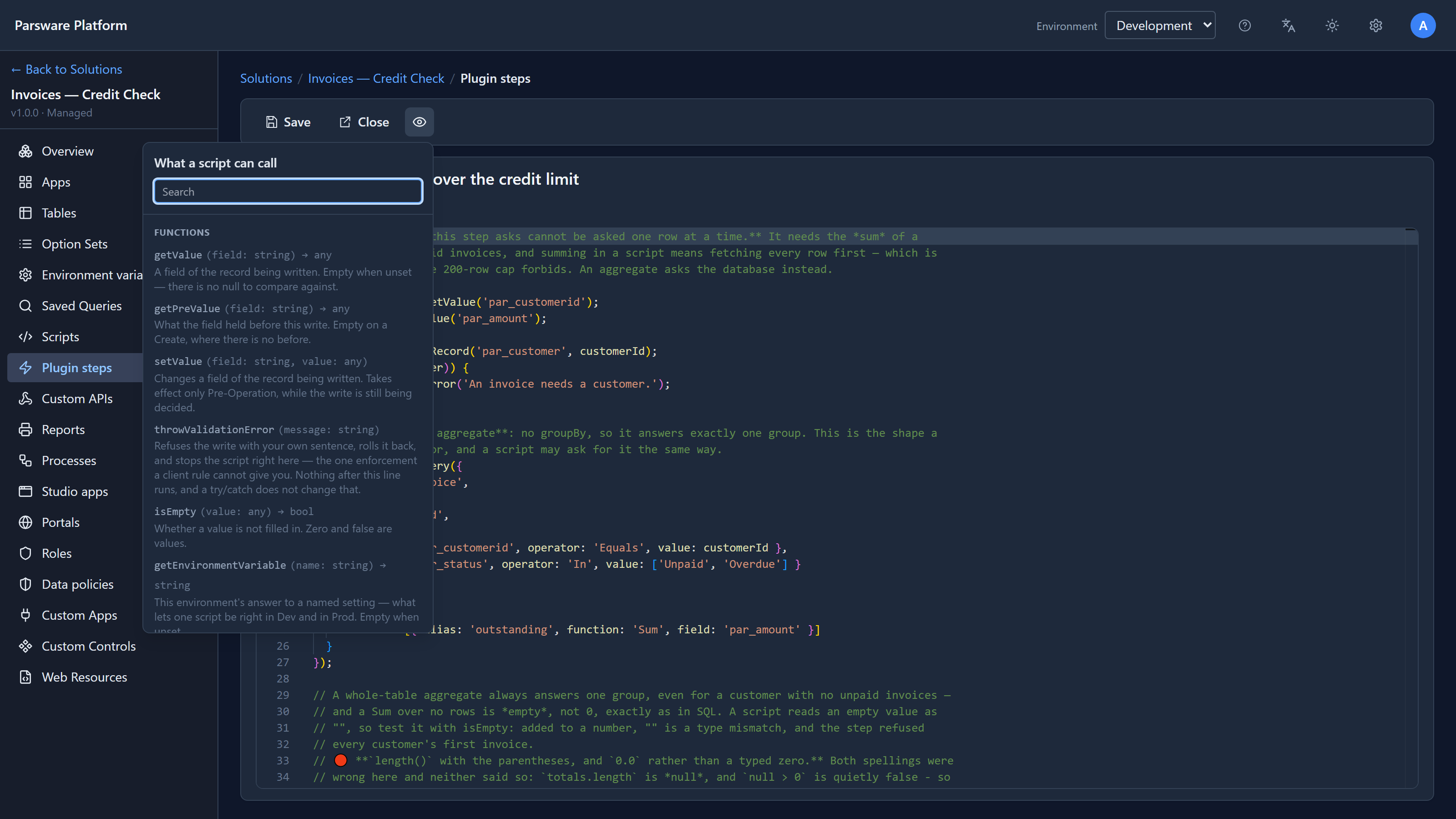This screenshot has height=819, width=1456.
Task: Toggle the light/dark theme sun icon
Action: click(x=1332, y=25)
